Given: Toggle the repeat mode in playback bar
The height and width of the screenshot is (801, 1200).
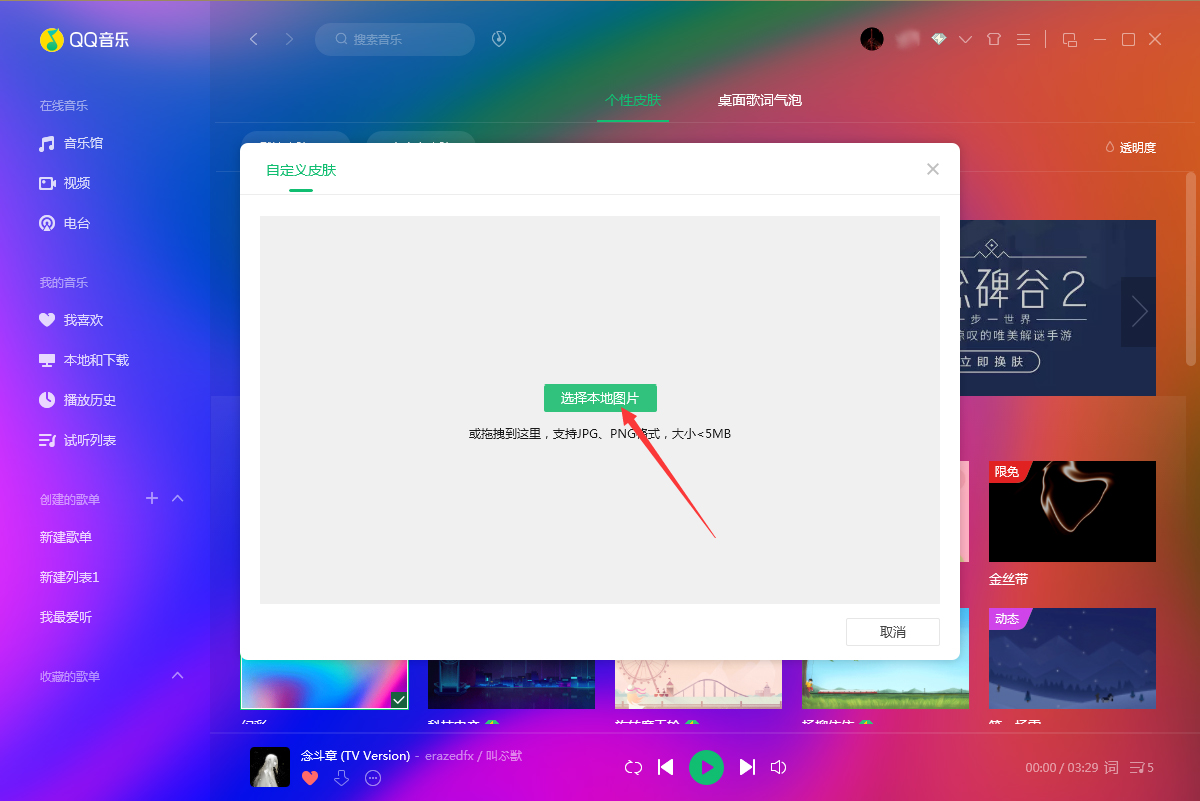Looking at the screenshot, I should [x=633, y=767].
